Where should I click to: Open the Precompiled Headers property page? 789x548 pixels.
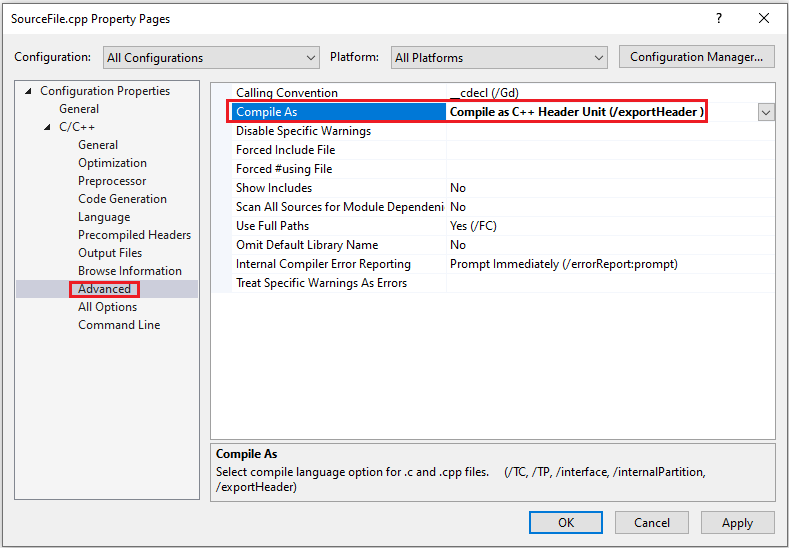coord(134,235)
